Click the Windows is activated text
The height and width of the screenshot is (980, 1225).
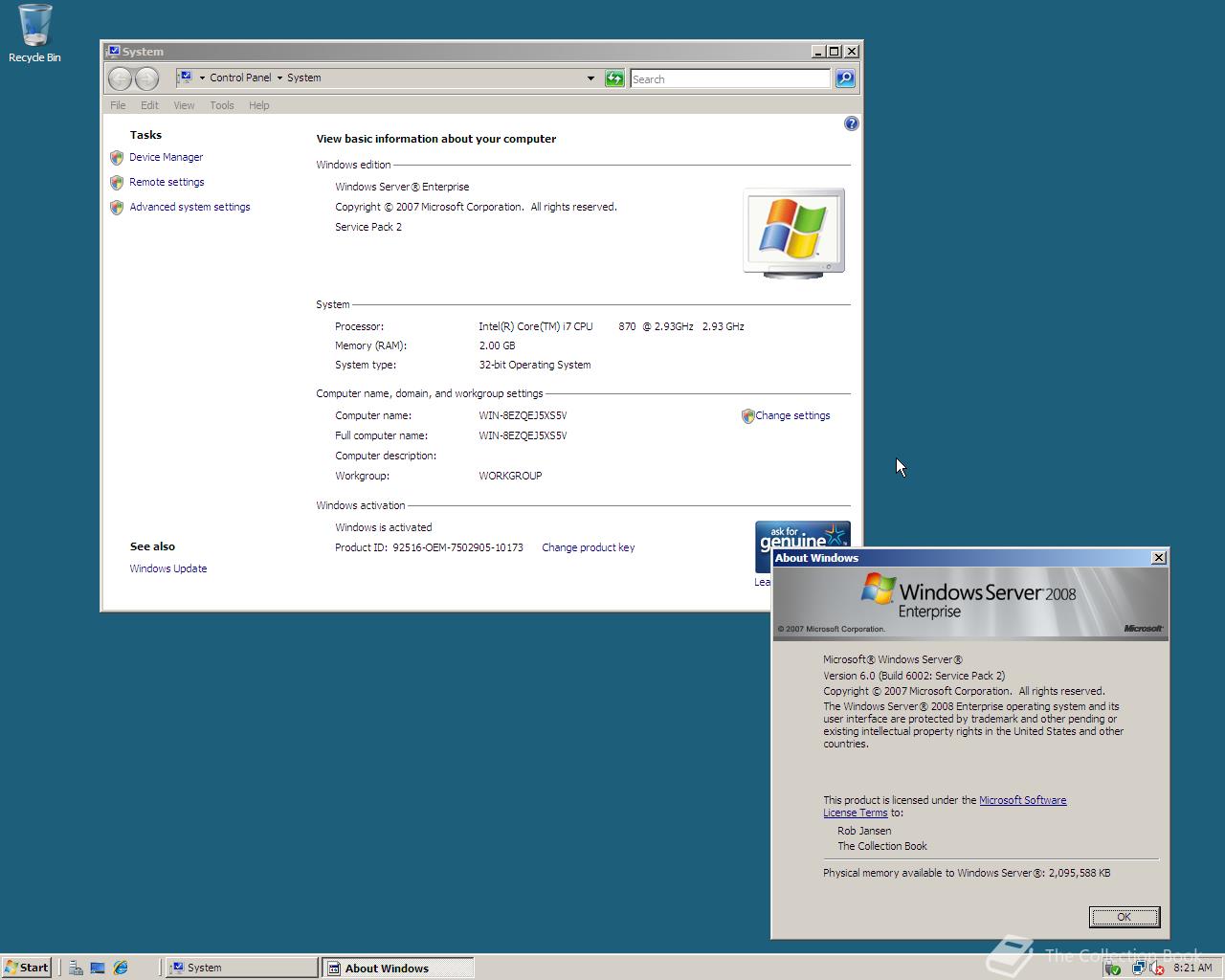[x=383, y=527]
